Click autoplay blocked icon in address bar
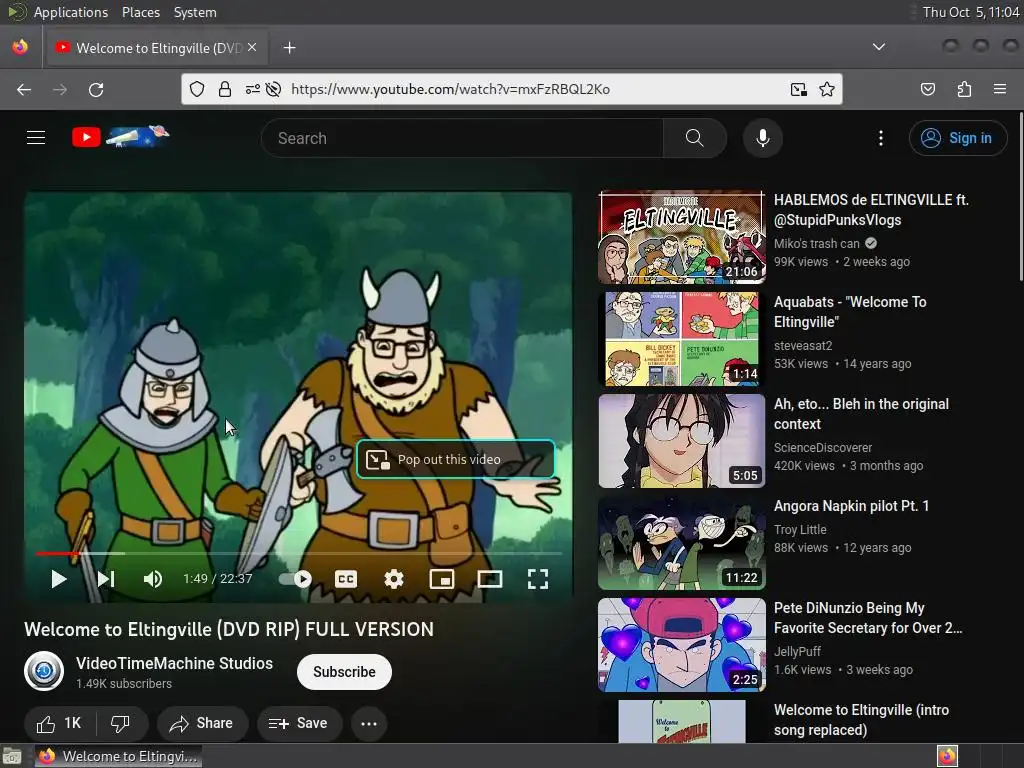Screen dimensions: 1024x768 [274, 89]
